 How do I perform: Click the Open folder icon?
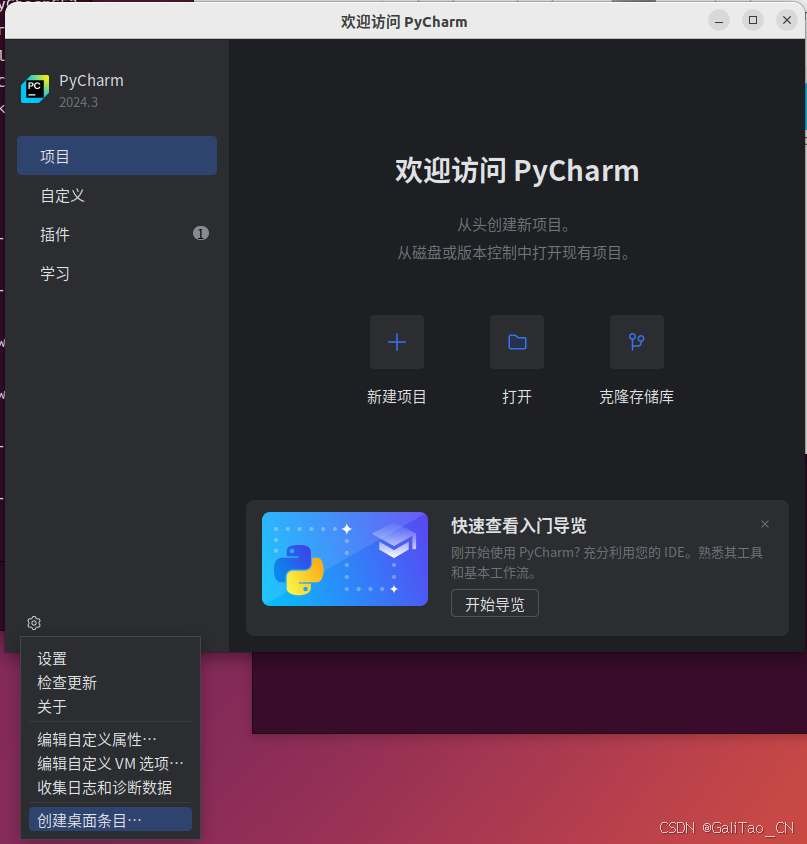pyautogui.click(x=517, y=342)
